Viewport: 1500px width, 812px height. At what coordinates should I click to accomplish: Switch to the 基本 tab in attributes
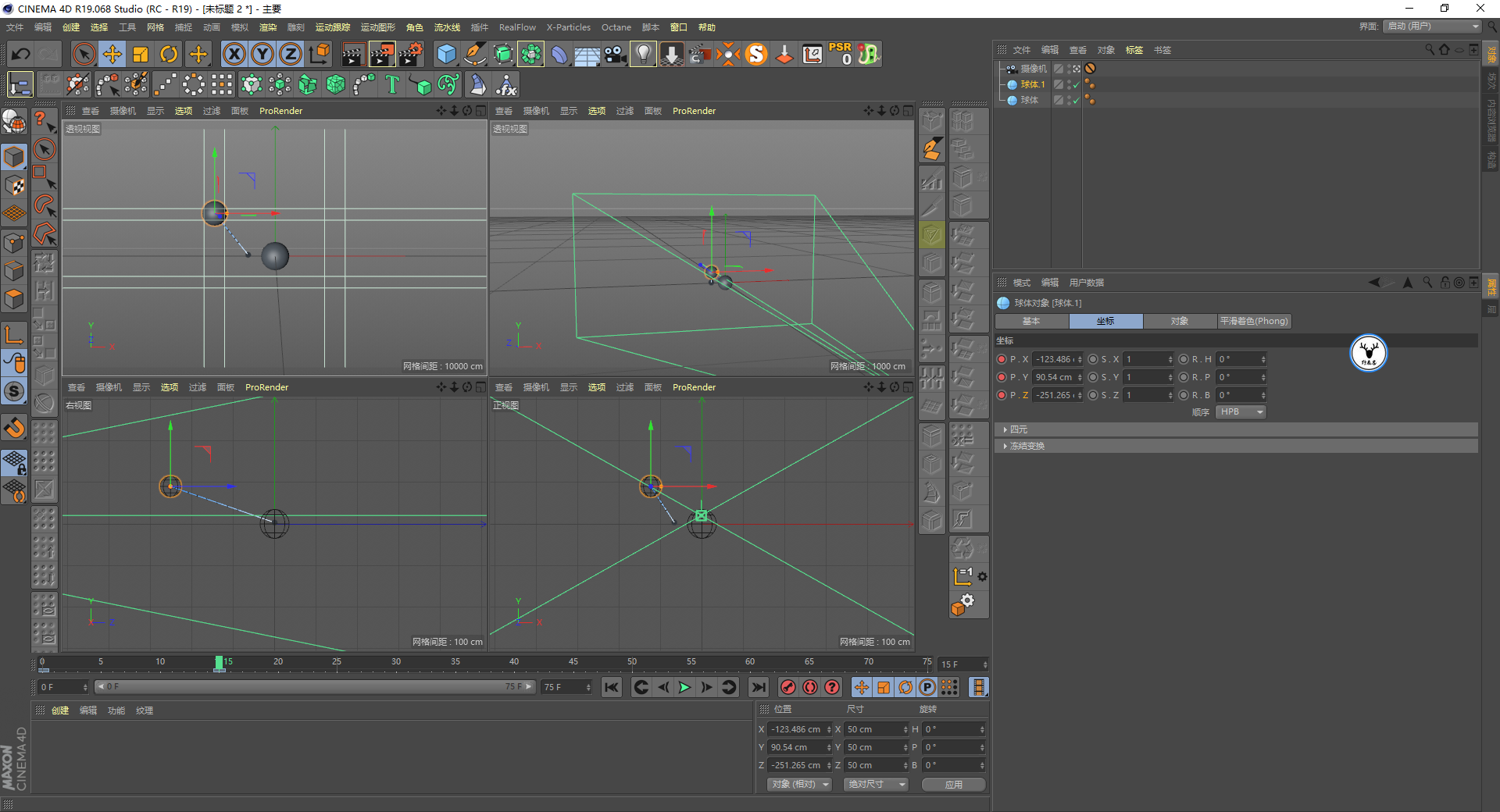(x=1031, y=321)
